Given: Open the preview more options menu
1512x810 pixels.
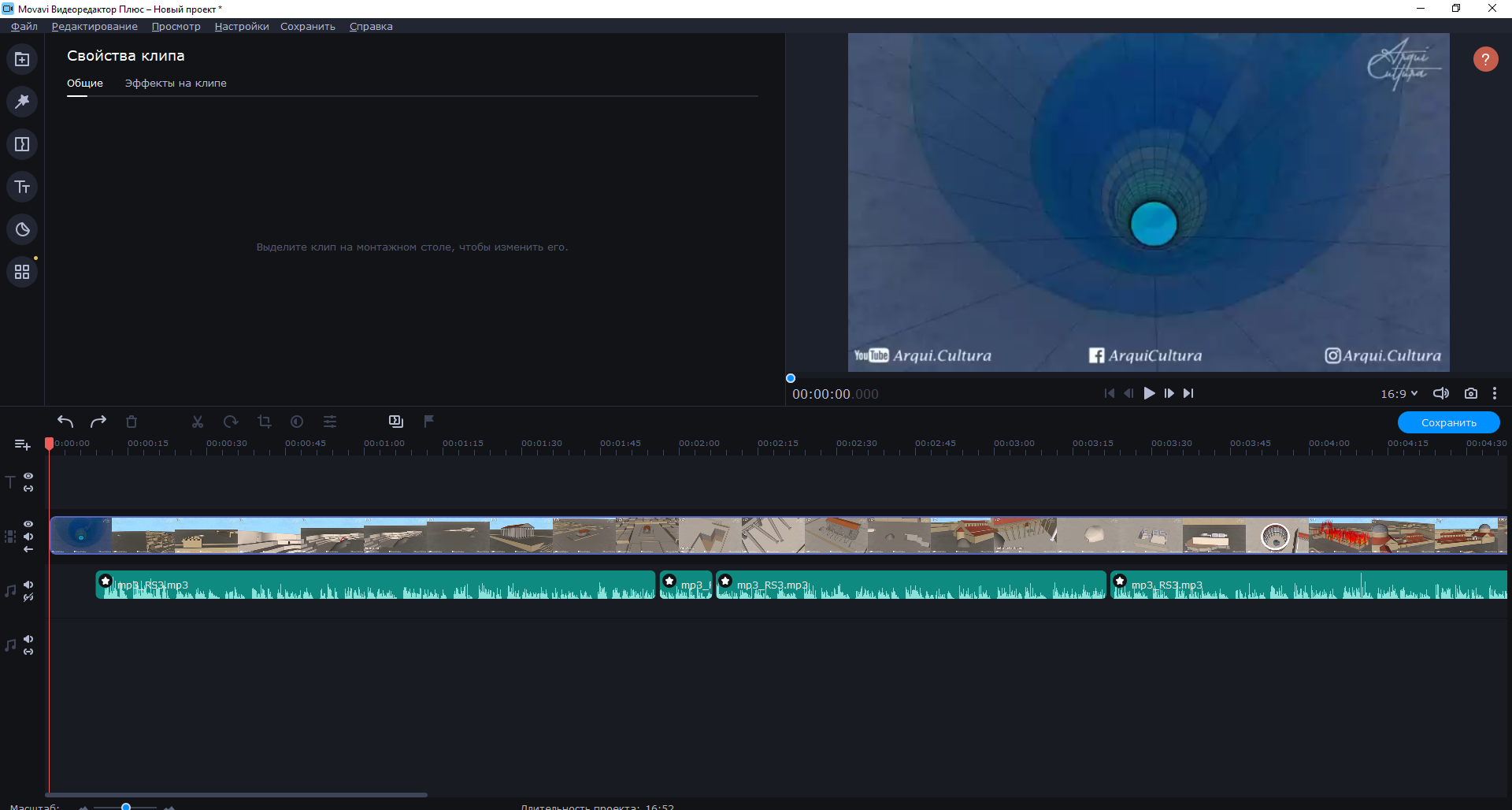Looking at the screenshot, I should click(1495, 393).
